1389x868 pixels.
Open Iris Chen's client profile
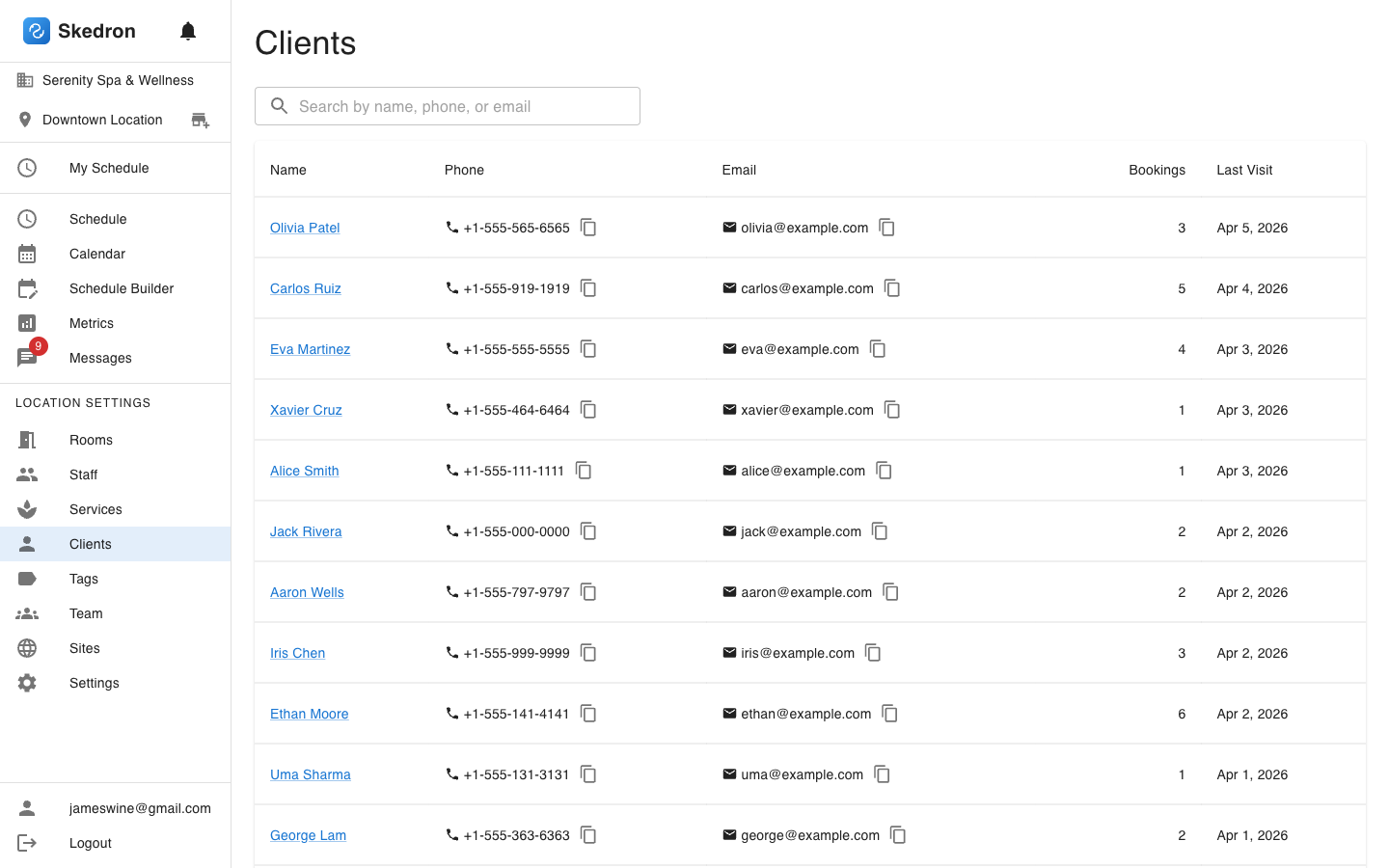297,653
